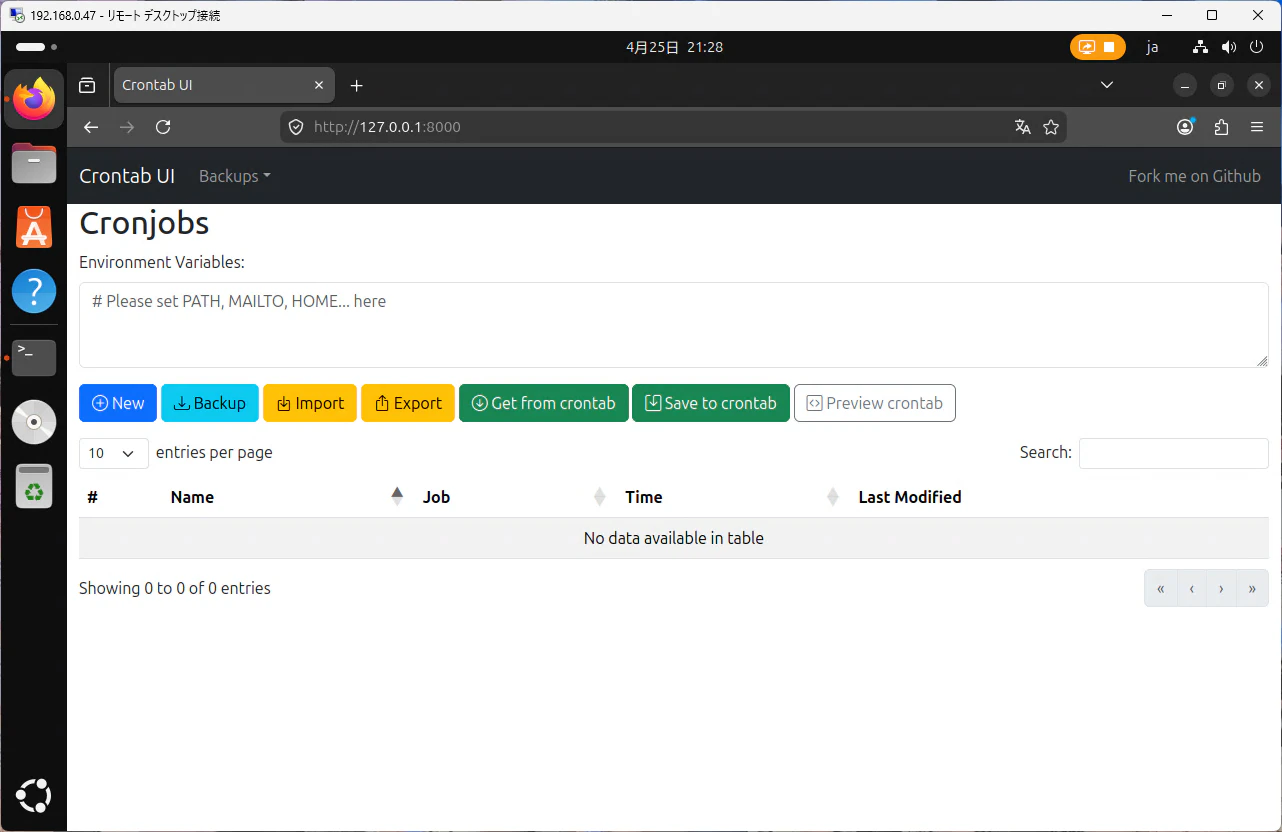1282x832 pixels.
Task: Click the Import button
Action: [310, 403]
